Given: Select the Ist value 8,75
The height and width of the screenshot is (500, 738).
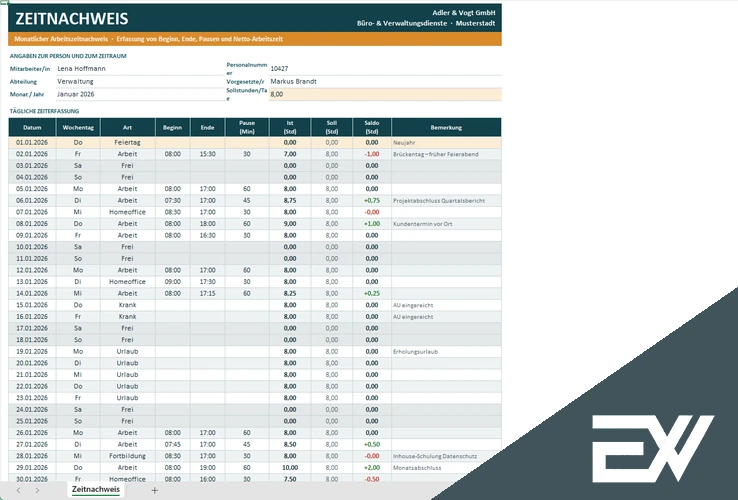Looking at the screenshot, I should coord(290,201).
